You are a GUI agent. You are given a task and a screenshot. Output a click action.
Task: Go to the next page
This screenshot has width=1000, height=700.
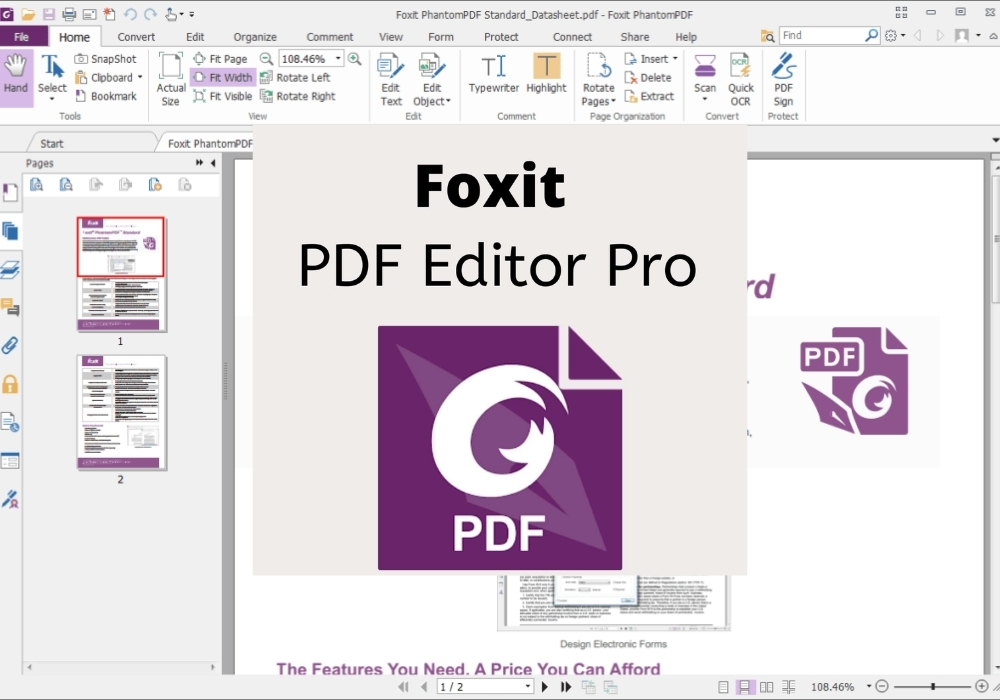coord(545,687)
